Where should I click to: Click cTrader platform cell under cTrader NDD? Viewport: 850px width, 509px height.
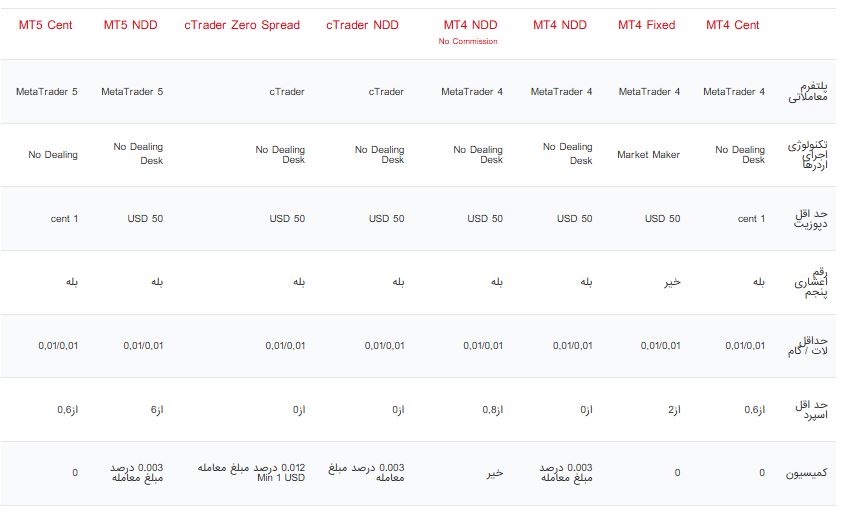pos(386,92)
